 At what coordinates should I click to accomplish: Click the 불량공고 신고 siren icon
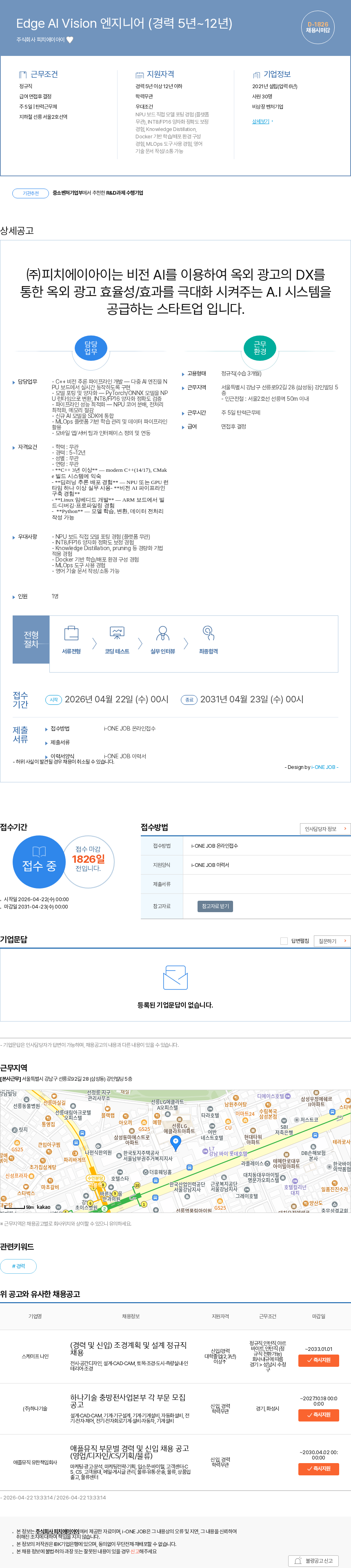tap(298, 1561)
